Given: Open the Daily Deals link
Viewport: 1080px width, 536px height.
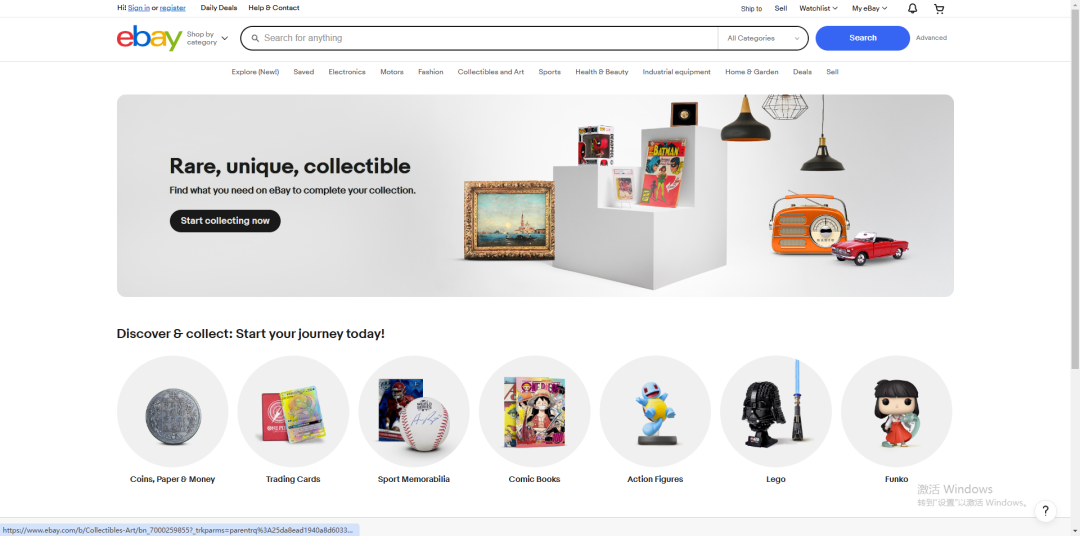Looking at the screenshot, I should pyautogui.click(x=218, y=8).
